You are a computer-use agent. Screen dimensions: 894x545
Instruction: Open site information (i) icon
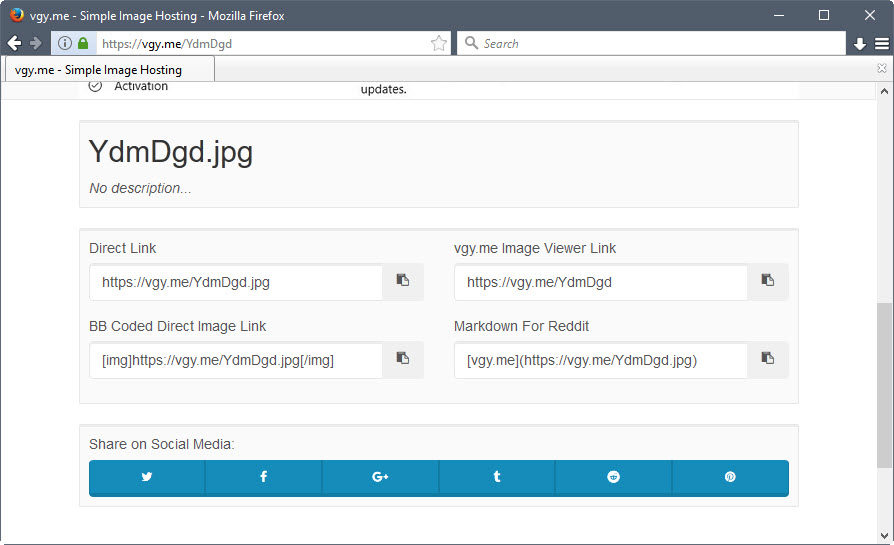[65, 43]
